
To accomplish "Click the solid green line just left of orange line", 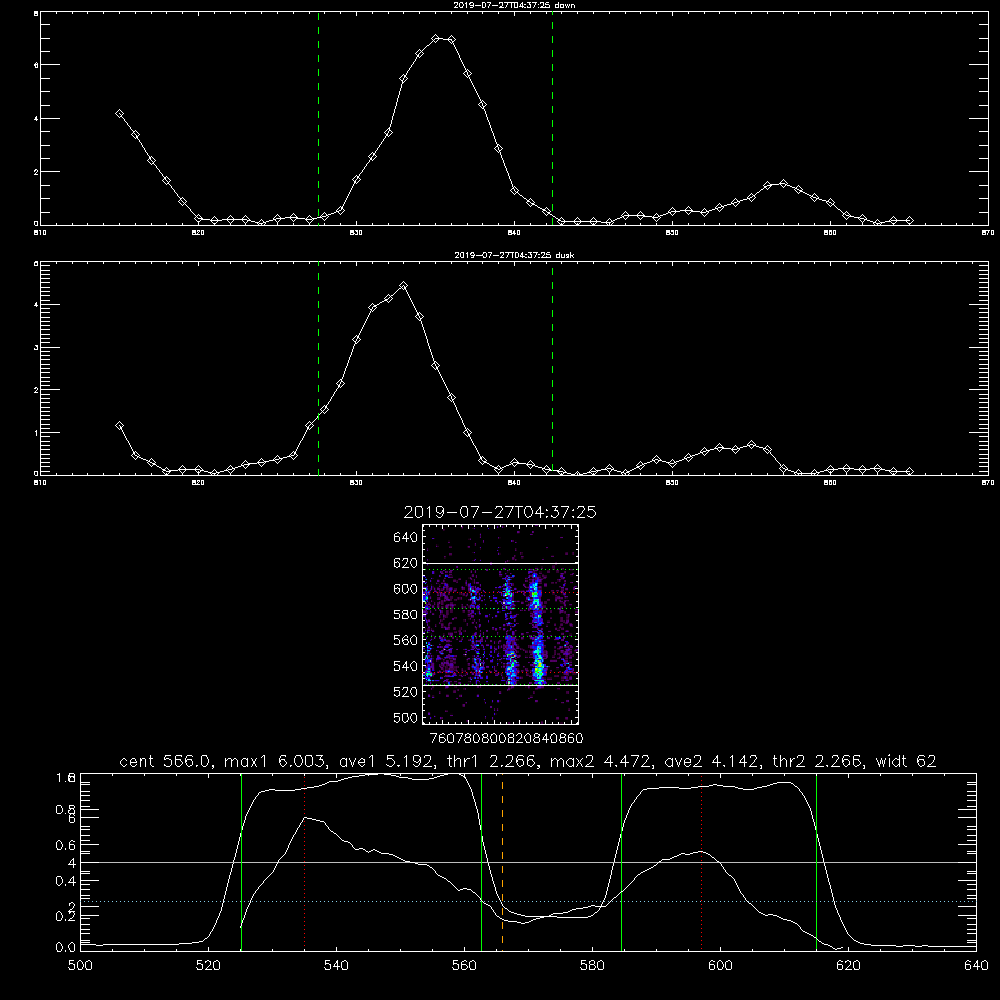I will 482,861.
